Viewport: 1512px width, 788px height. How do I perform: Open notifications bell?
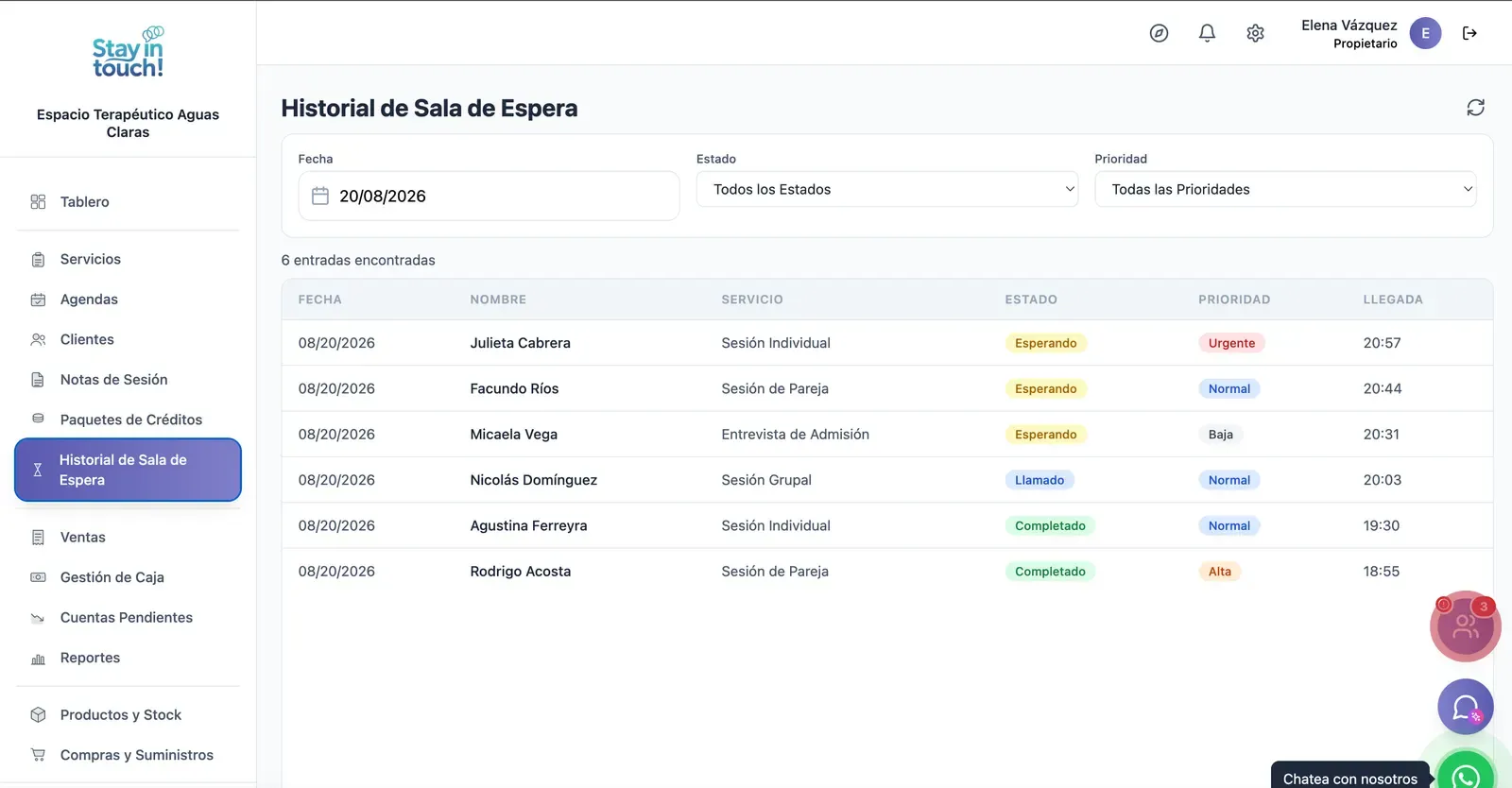(1207, 33)
